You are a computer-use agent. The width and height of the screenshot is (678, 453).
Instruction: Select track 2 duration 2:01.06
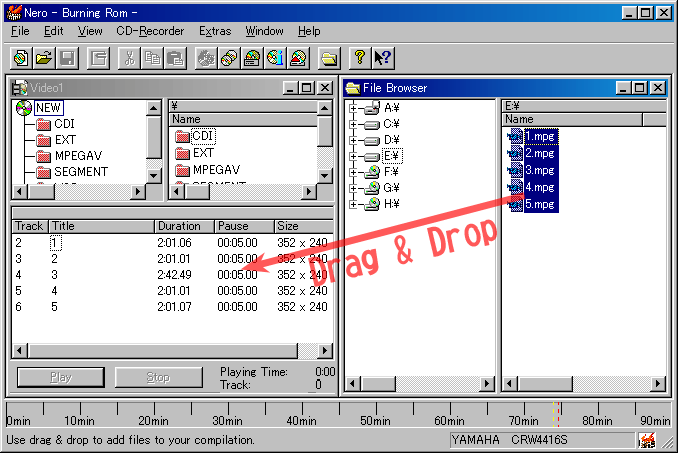tap(174, 243)
